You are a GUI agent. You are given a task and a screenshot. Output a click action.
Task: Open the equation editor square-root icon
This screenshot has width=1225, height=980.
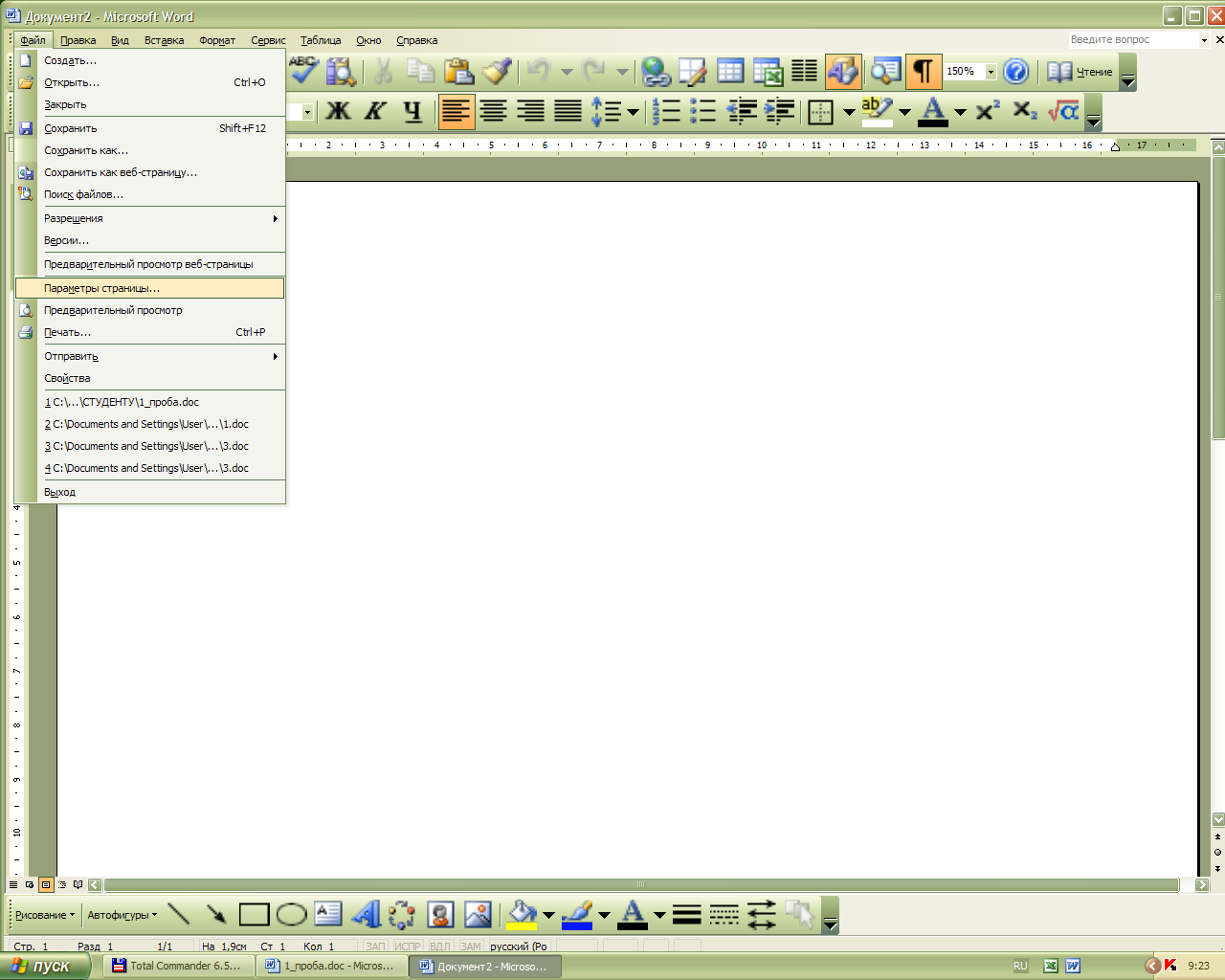point(1063,111)
